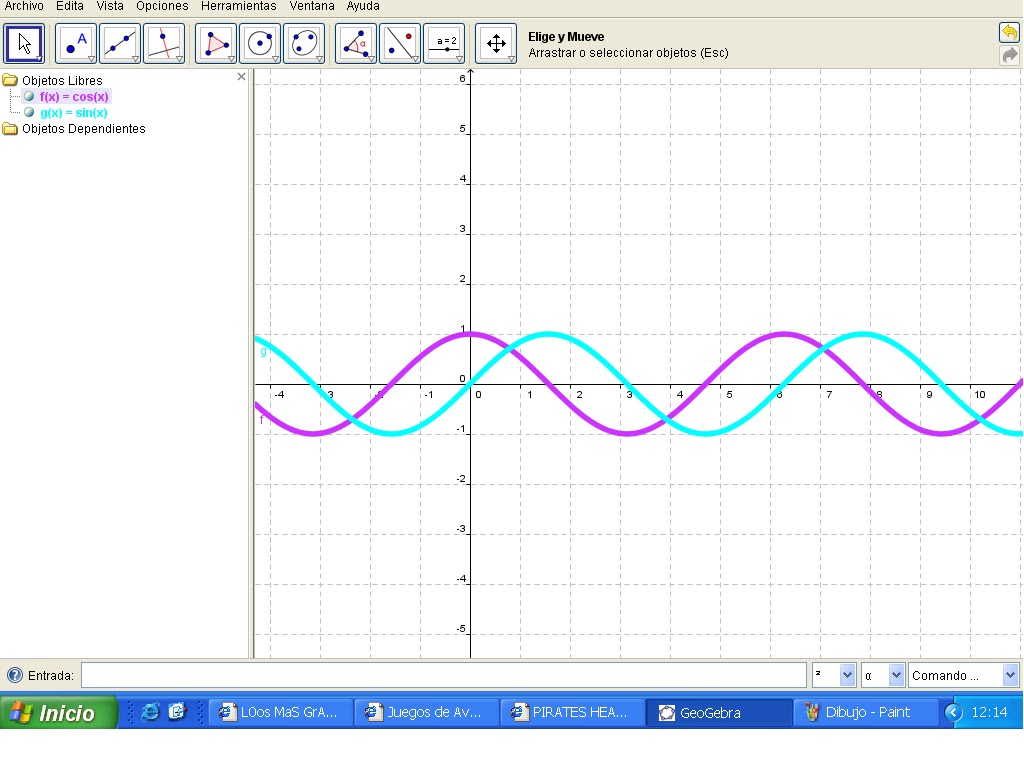This screenshot has width=1024, height=768.
Task: Select g(x) = sin(x) in algebra view
Action: (74, 112)
